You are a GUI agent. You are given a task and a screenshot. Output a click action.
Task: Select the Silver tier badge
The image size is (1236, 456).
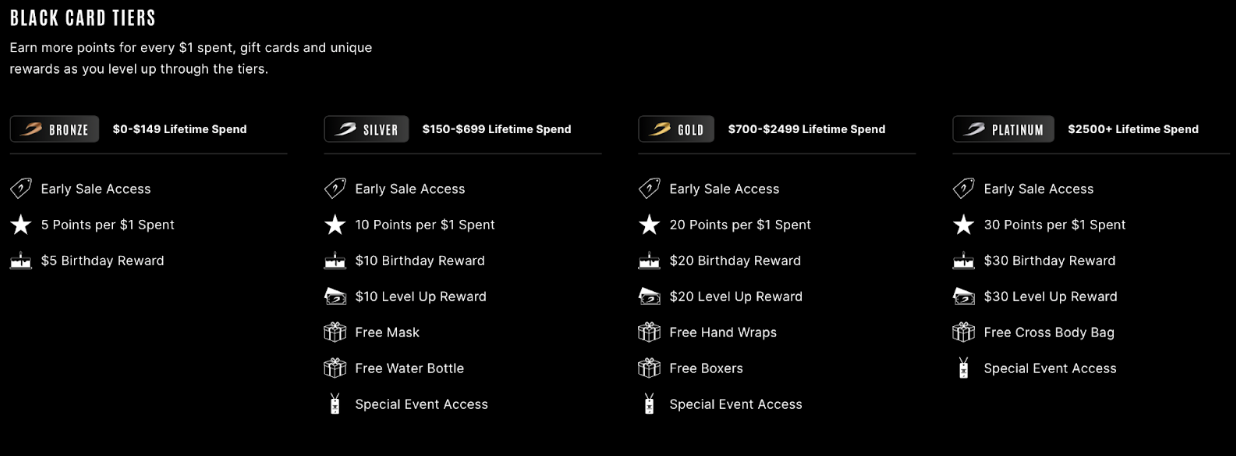[x=366, y=129]
